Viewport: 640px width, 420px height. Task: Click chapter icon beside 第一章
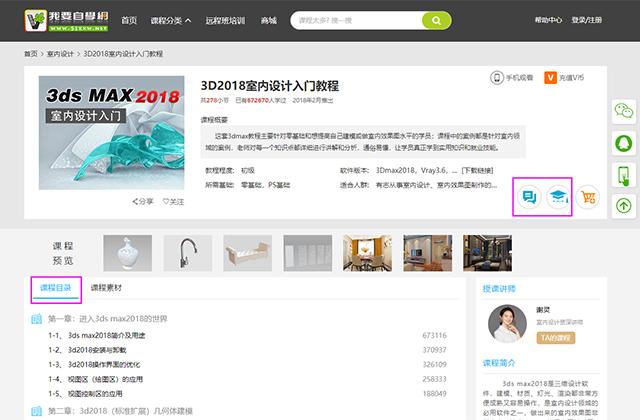pyautogui.click(x=36, y=319)
